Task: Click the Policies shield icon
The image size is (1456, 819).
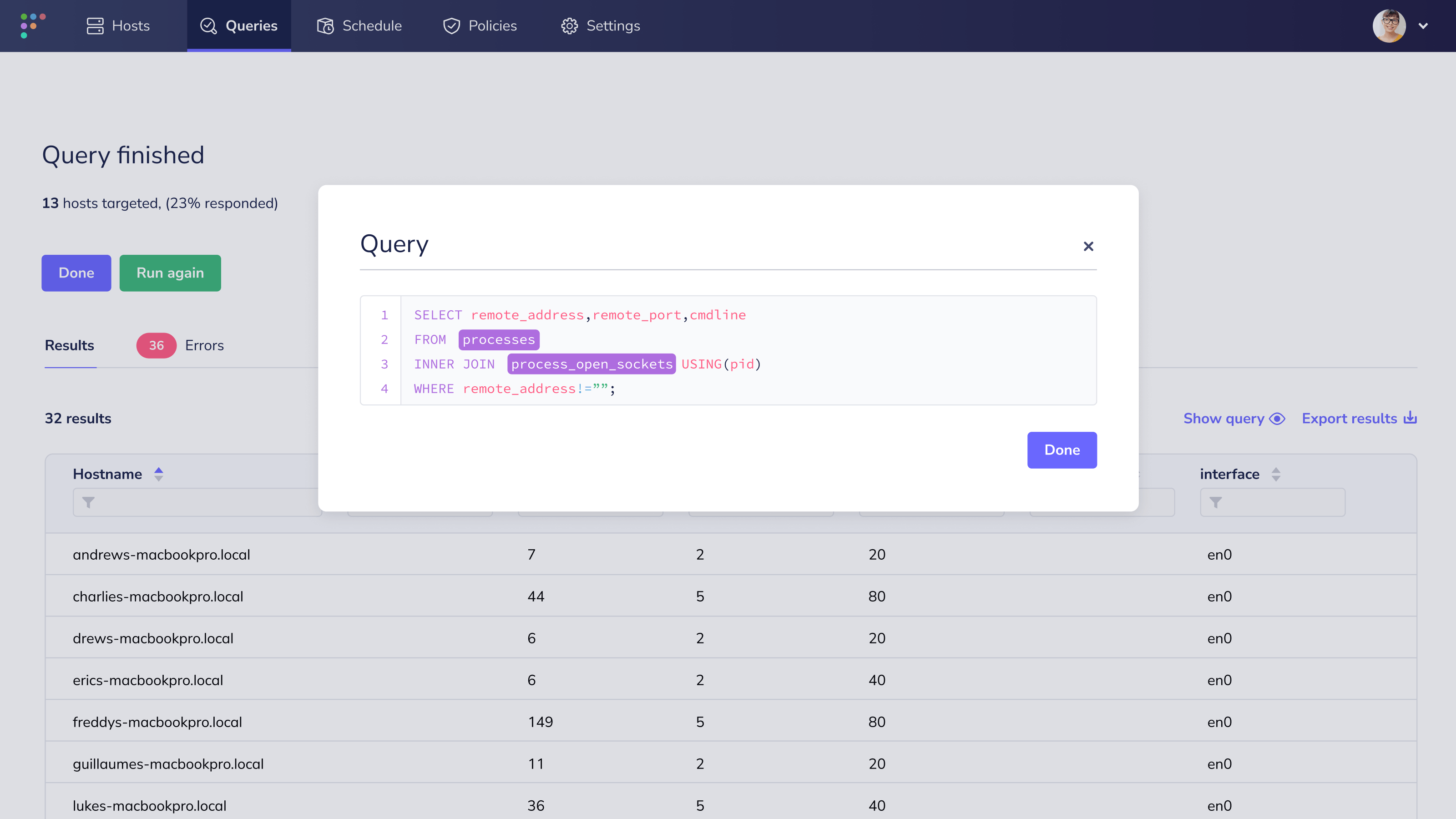Action: 452,26
